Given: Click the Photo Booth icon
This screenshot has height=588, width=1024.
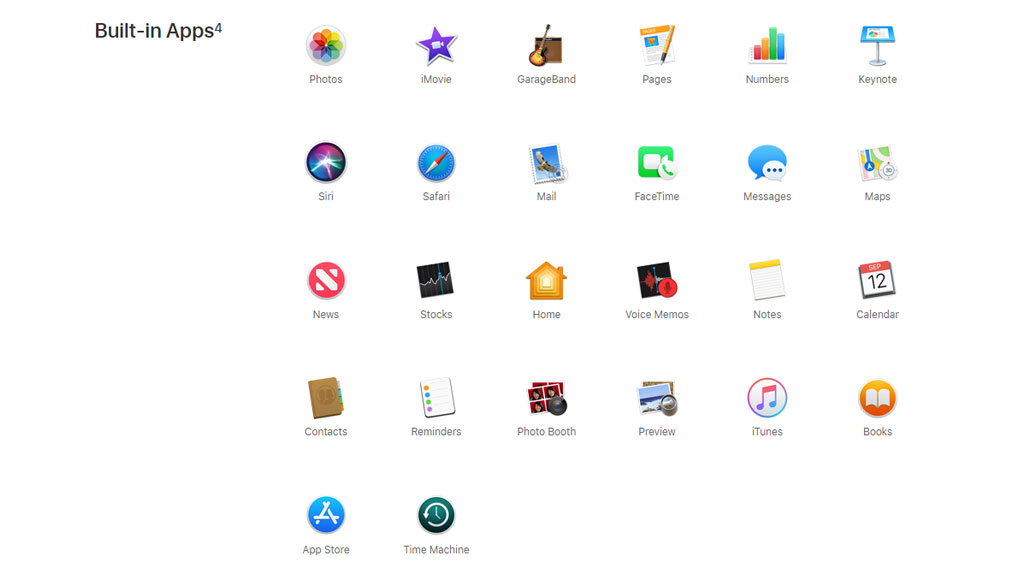Looking at the screenshot, I should tap(547, 398).
